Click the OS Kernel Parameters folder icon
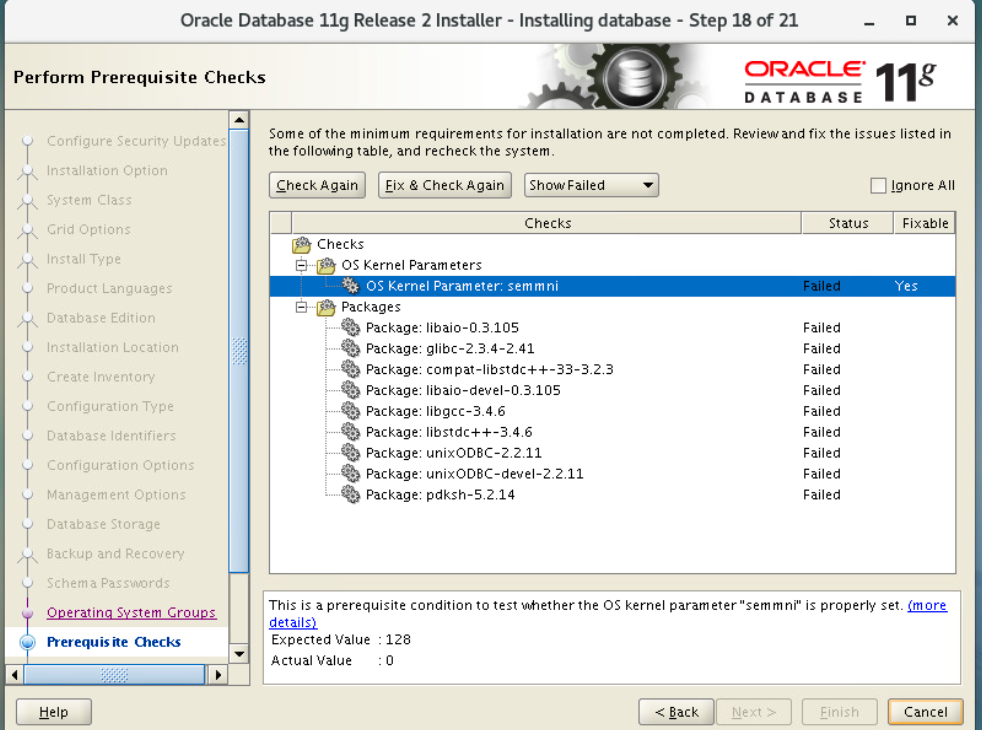Screen dimensions: 982x730 click(326, 265)
